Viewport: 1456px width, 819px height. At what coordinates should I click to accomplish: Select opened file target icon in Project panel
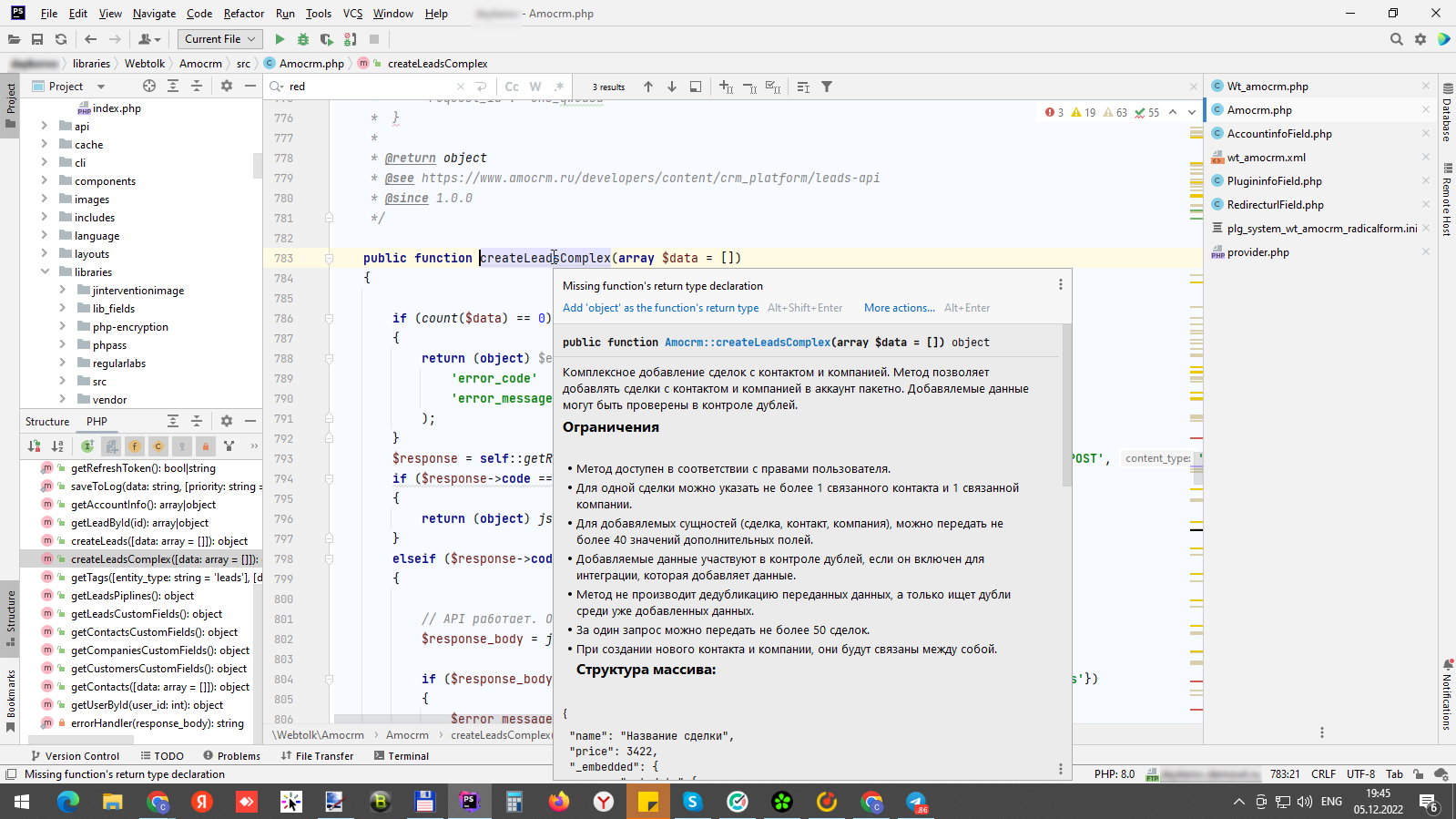coord(149,87)
